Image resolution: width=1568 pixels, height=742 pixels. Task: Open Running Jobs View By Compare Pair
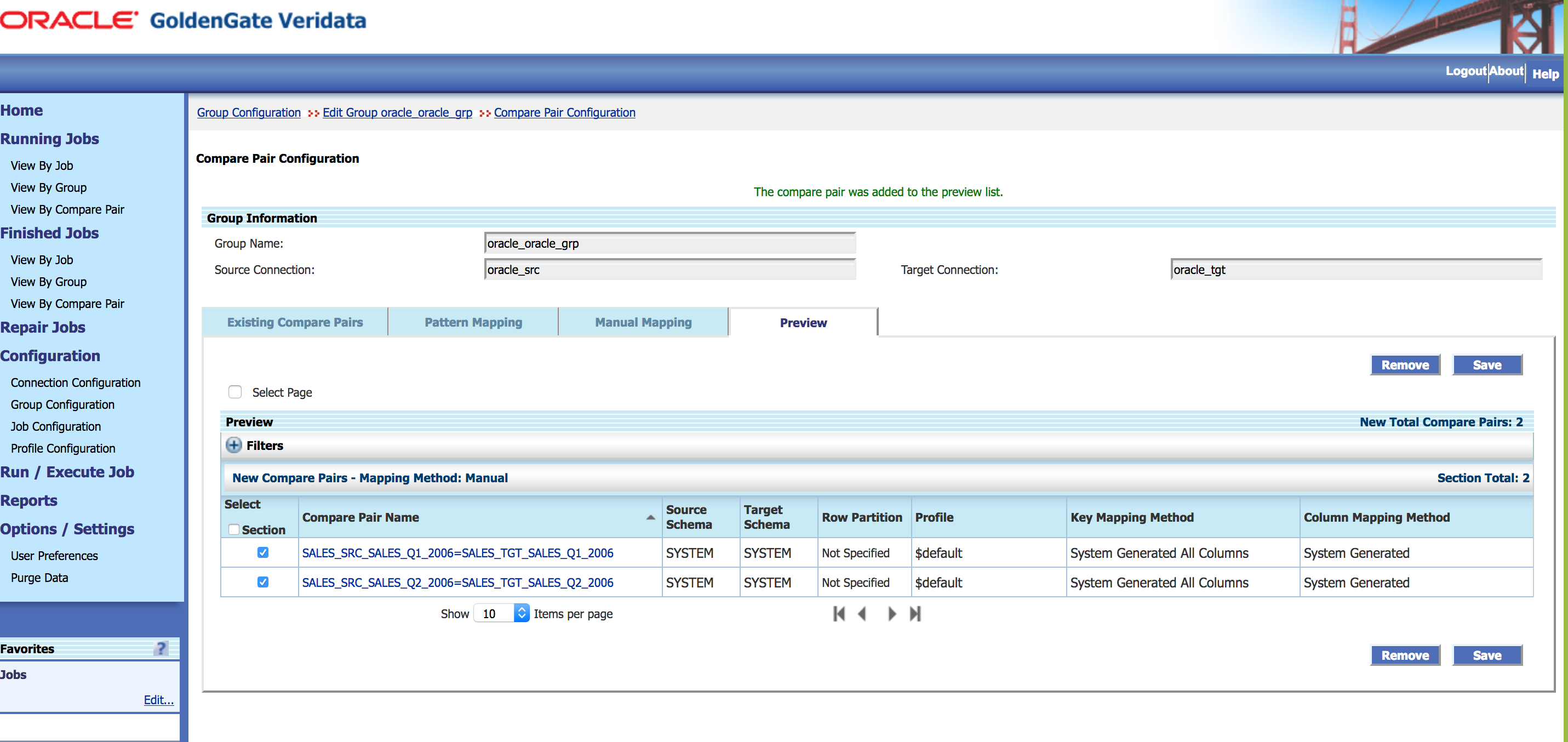(x=67, y=209)
